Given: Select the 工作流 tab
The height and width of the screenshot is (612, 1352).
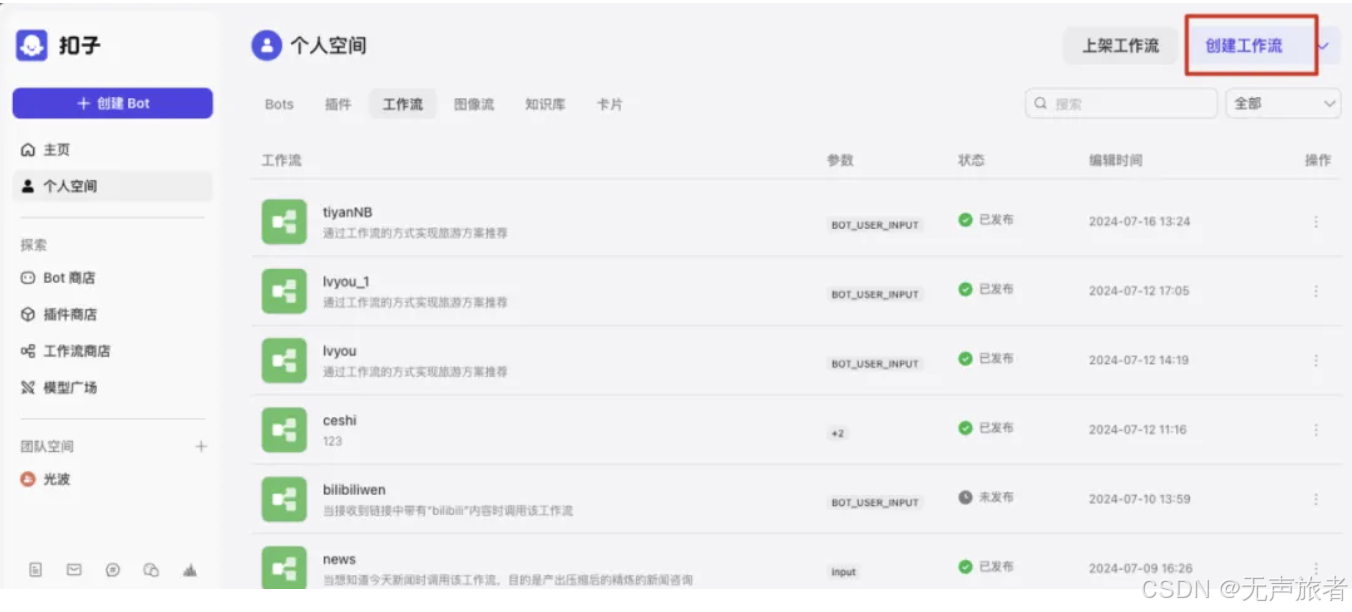Looking at the screenshot, I should (x=403, y=104).
